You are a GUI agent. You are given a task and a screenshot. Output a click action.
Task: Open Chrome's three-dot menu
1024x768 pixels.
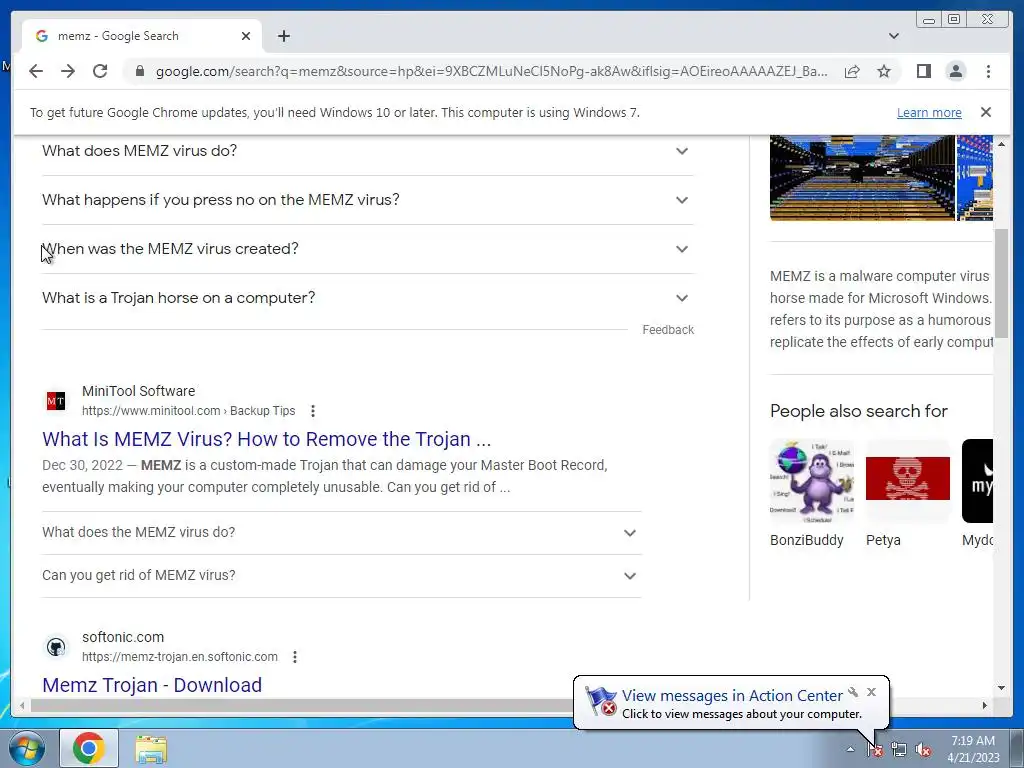pyautogui.click(x=988, y=71)
